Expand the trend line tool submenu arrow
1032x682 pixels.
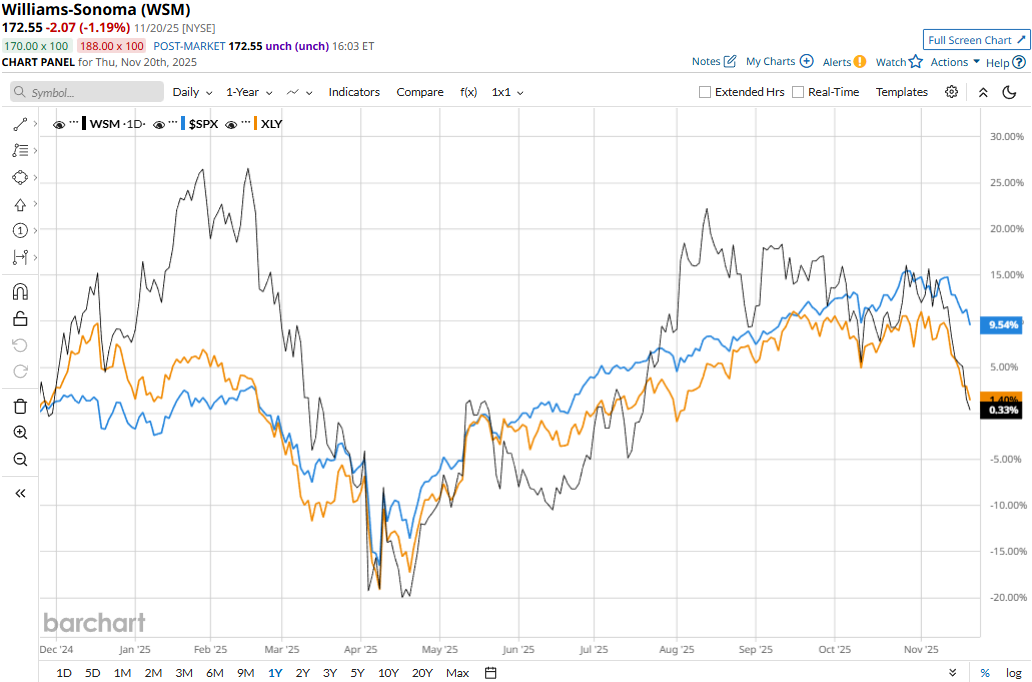point(35,124)
